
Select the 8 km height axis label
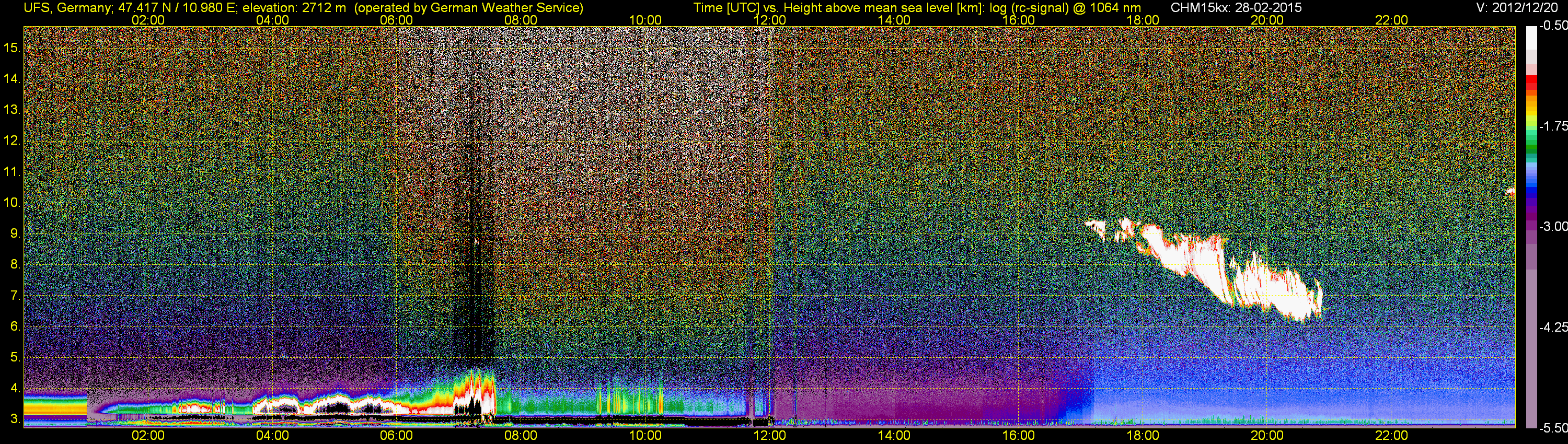click(x=15, y=265)
